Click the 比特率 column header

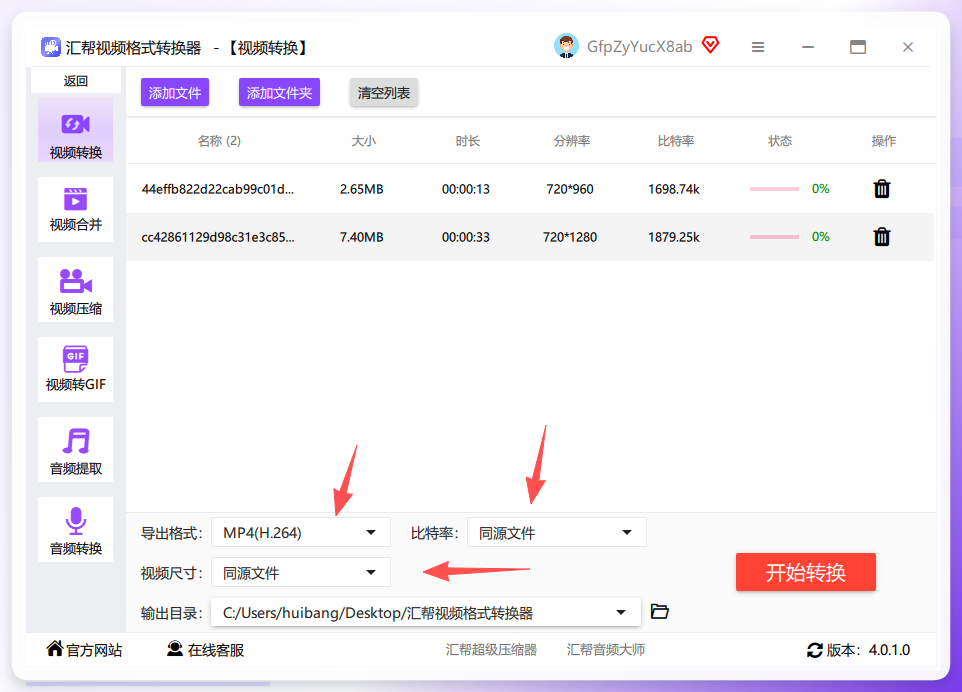[675, 141]
